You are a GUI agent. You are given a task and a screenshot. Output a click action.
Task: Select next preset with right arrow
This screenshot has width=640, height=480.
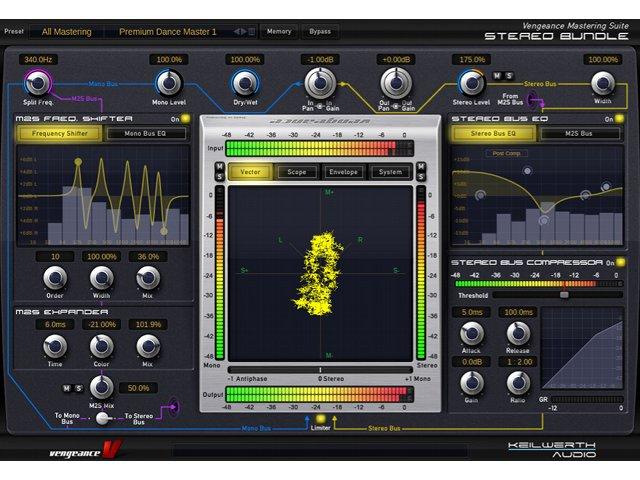[x=244, y=31]
